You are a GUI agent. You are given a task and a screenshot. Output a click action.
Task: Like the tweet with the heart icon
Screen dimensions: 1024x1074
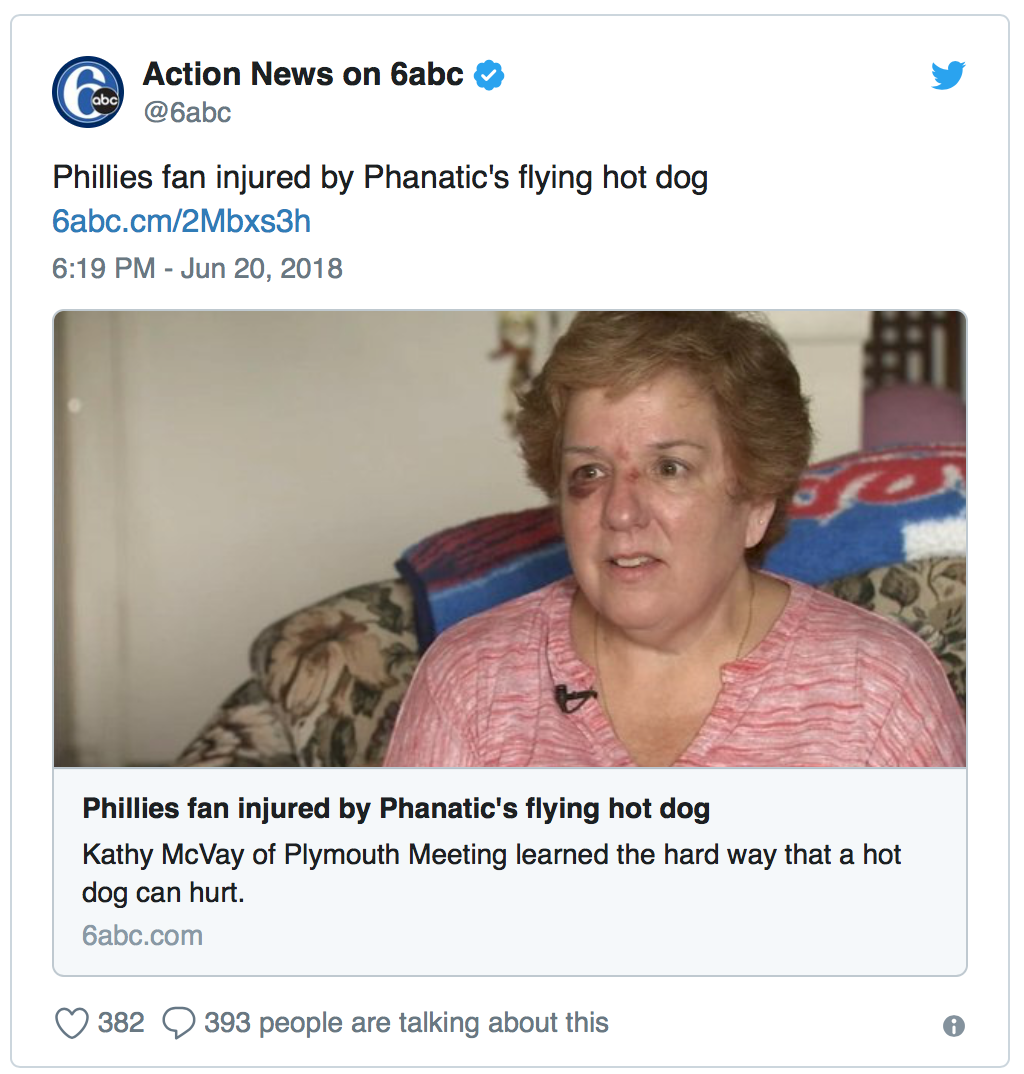click(72, 1023)
